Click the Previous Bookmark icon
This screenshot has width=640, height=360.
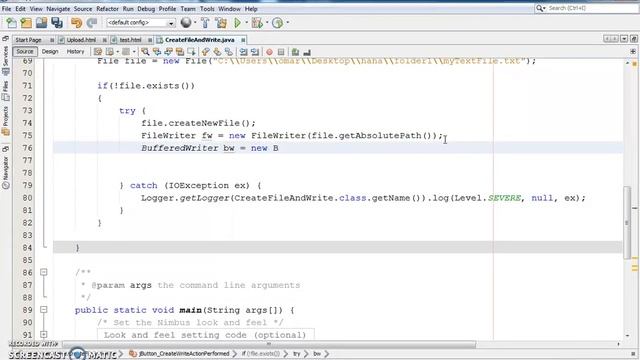pyautogui.click(x=206, y=52)
